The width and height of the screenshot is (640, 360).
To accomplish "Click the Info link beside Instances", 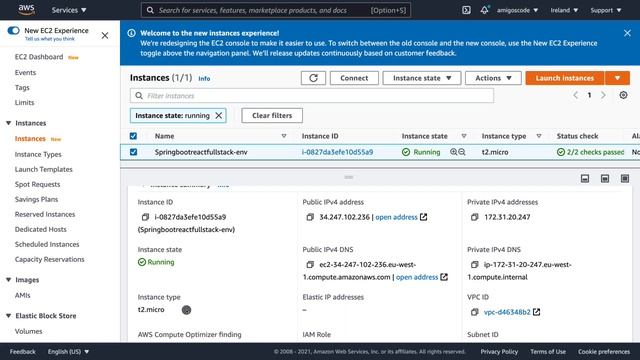I will point(204,78).
